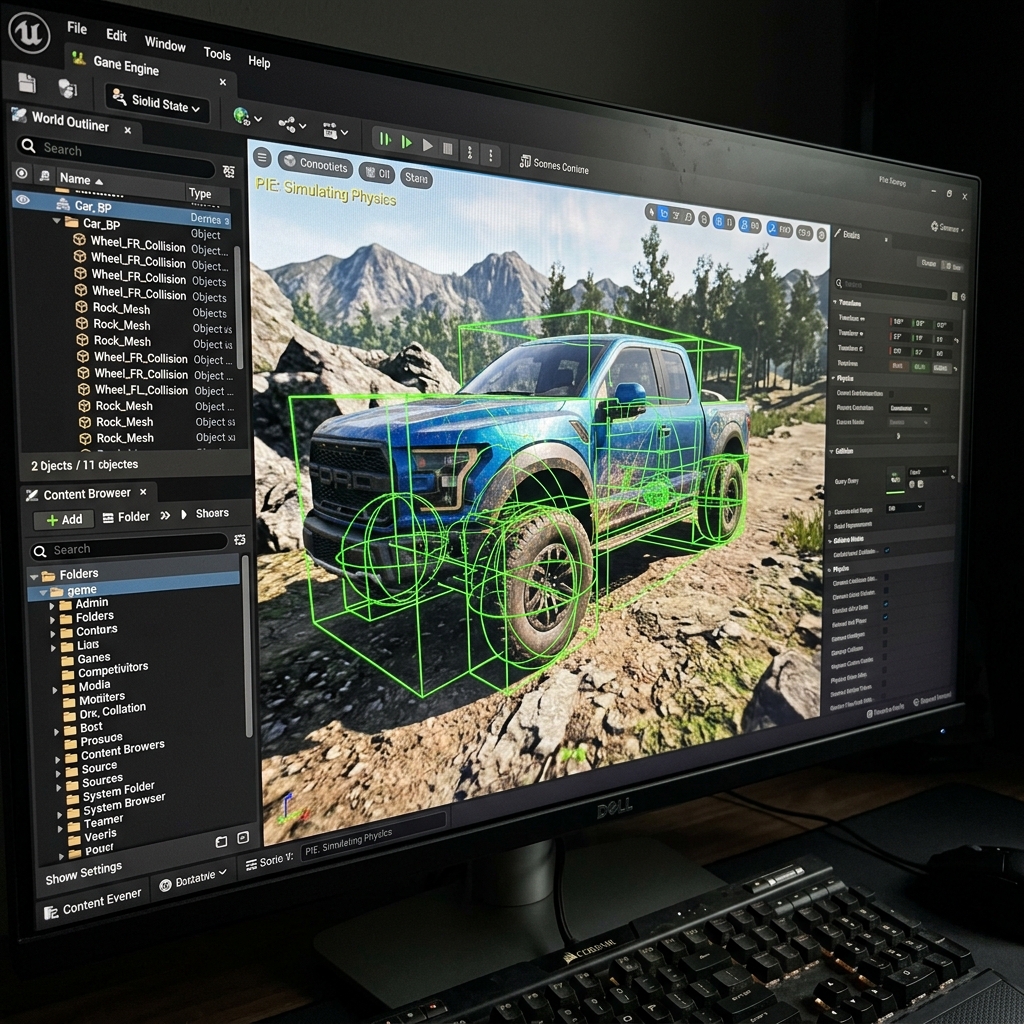1024x1024 pixels.
Task: Open the Window menu
Action: coord(165,44)
